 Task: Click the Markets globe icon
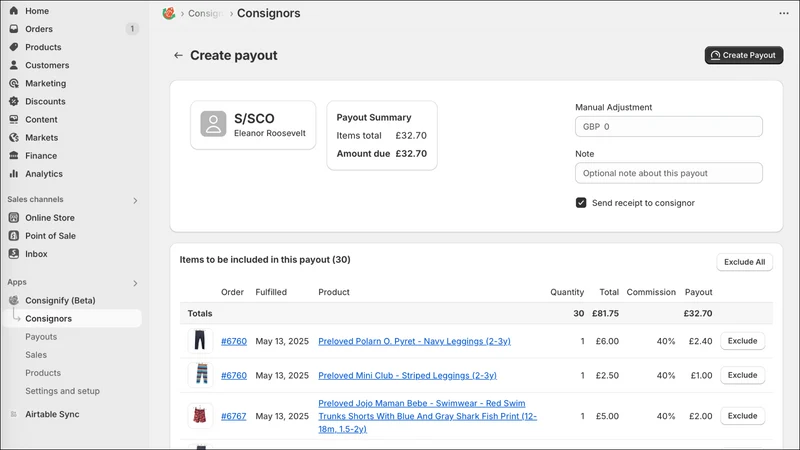coord(14,138)
